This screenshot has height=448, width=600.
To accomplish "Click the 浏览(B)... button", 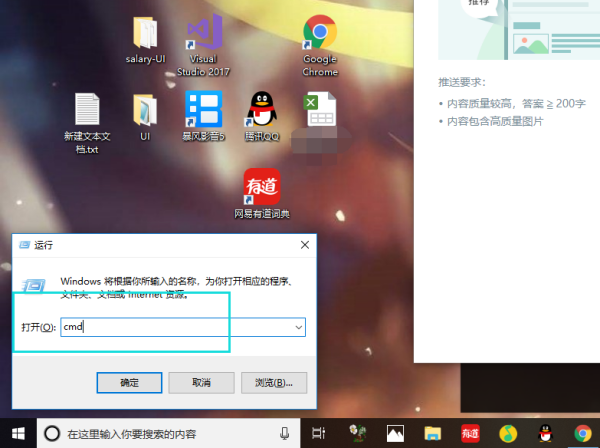I will click(x=273, y=382).
